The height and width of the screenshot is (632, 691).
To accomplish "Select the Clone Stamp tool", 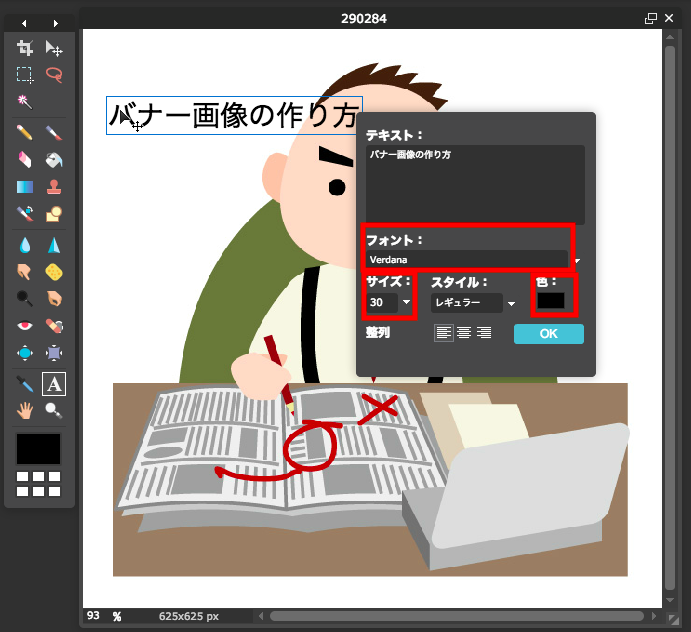I will click(x=54, y=187).
